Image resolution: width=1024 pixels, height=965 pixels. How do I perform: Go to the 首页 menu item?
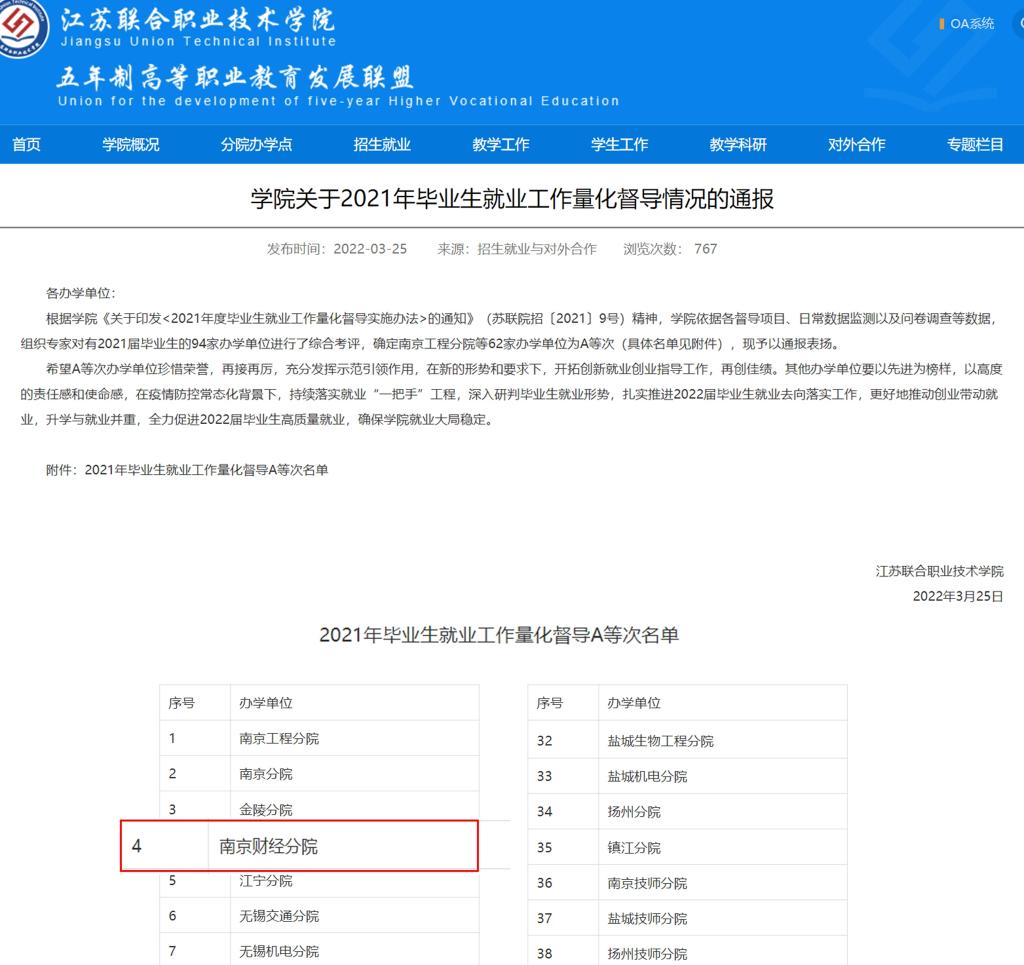tap(27, 145)
